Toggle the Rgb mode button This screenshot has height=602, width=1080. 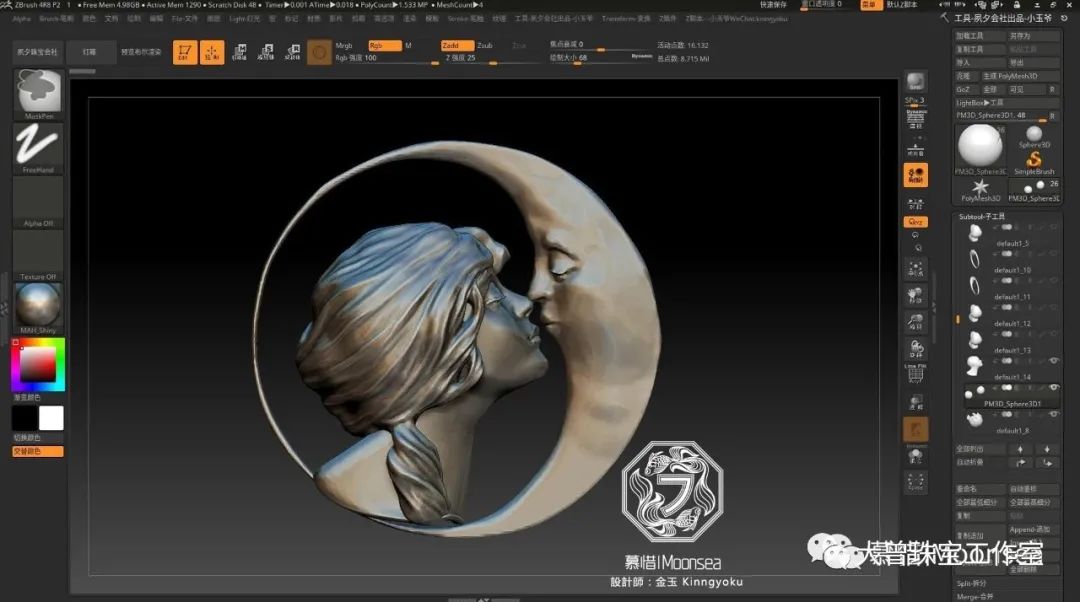(384, 45)
